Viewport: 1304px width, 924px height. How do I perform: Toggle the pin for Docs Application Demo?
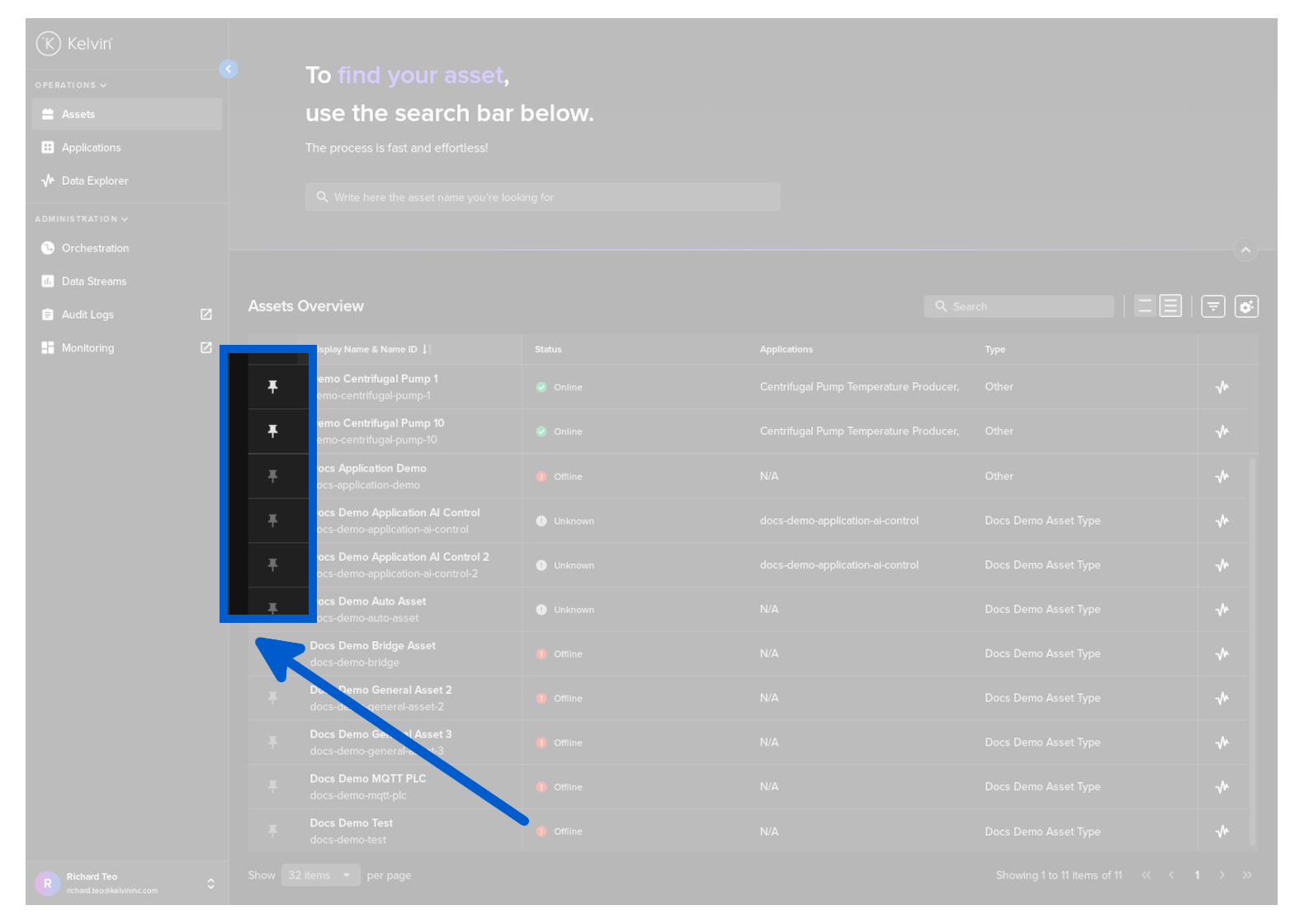click(x=273, y=476)
